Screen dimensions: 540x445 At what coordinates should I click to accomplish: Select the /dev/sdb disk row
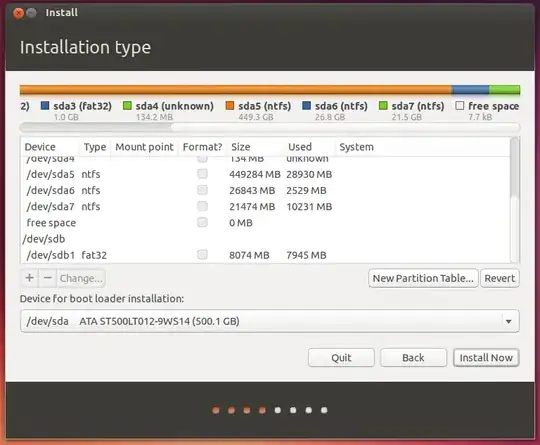coord(266,239)
